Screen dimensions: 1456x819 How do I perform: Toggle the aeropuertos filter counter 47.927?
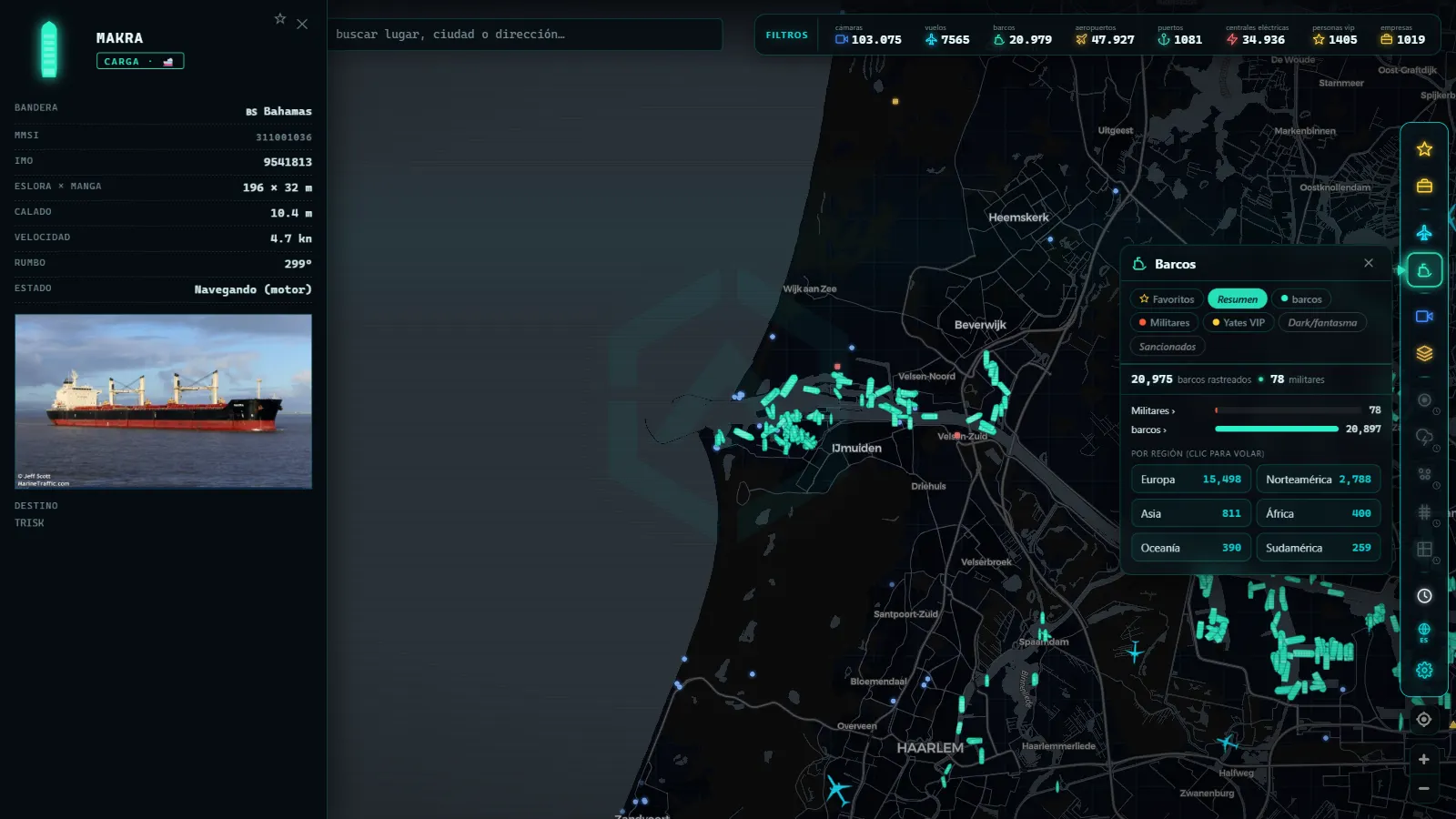click(x=1105, y=35)
